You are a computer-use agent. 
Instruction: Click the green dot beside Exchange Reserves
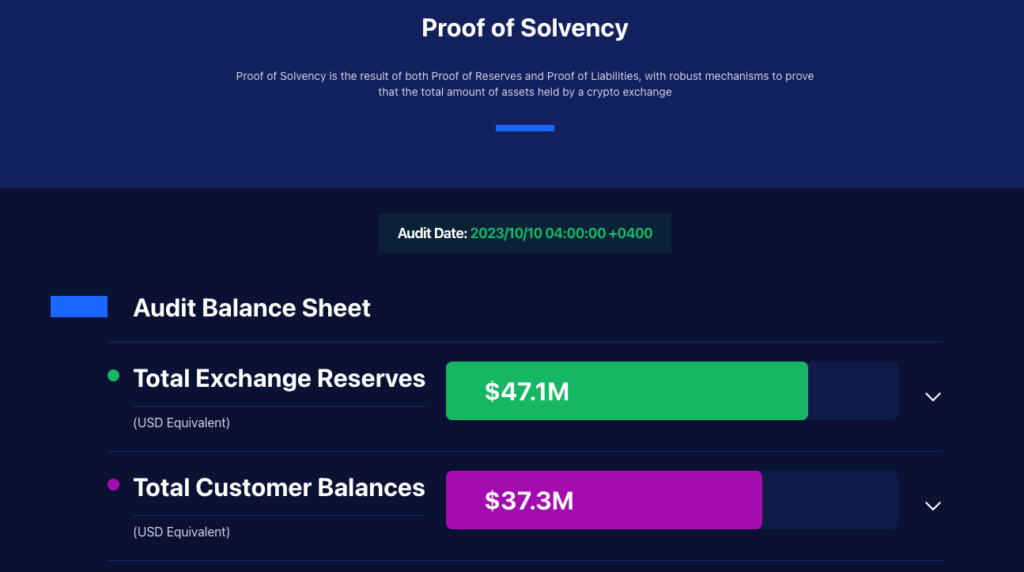[x=113, y=376]
